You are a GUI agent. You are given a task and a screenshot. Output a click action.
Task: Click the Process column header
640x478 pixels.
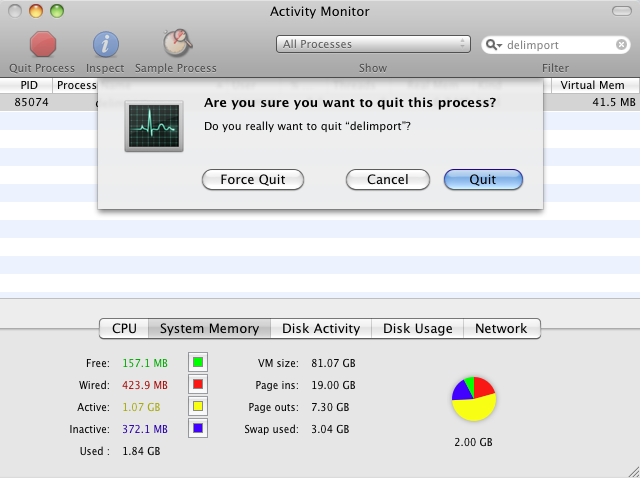77,85
